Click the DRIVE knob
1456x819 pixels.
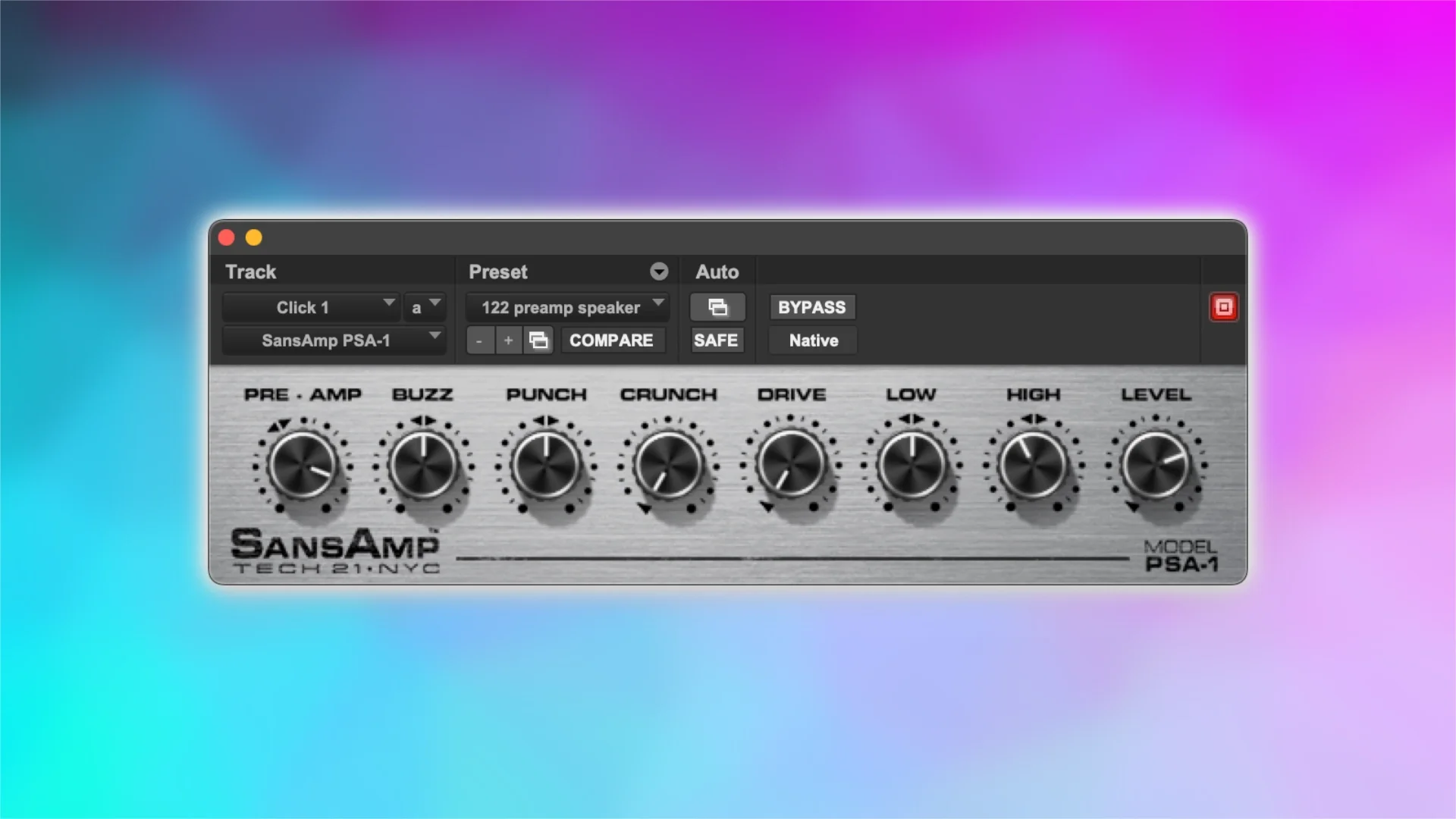(x=792, y=466)
